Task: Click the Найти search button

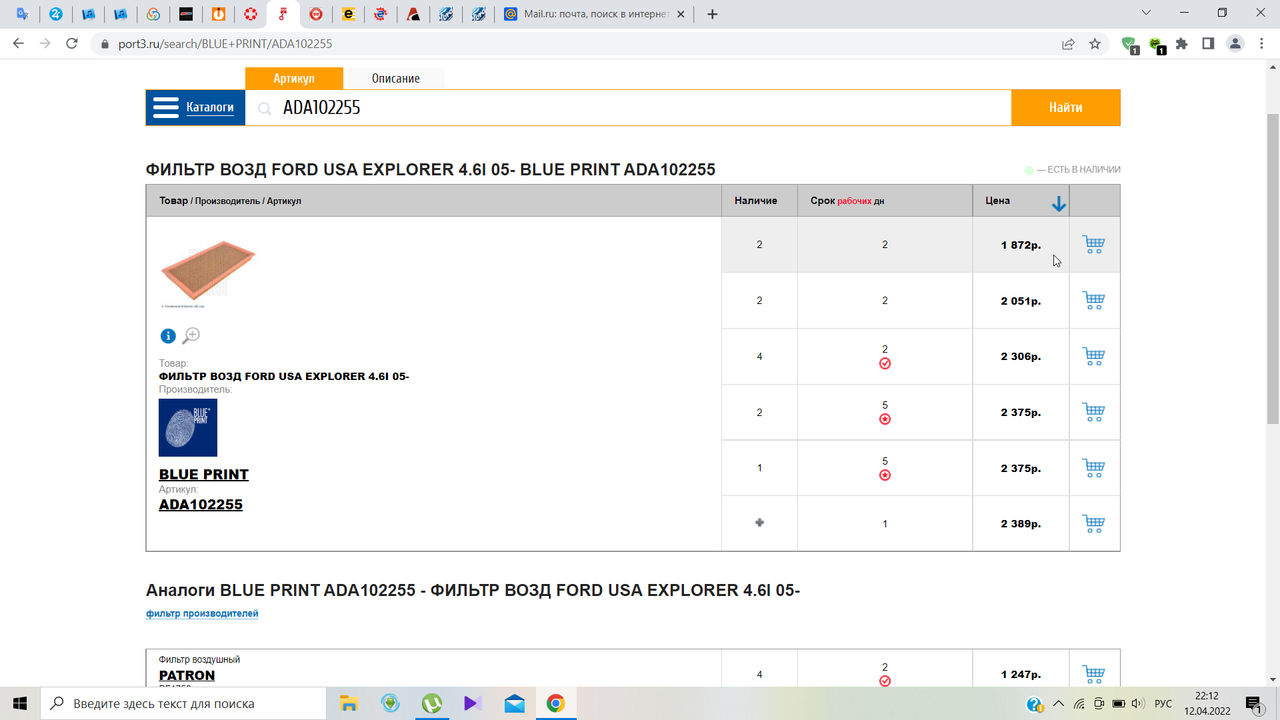Action: coord(1066,107)
